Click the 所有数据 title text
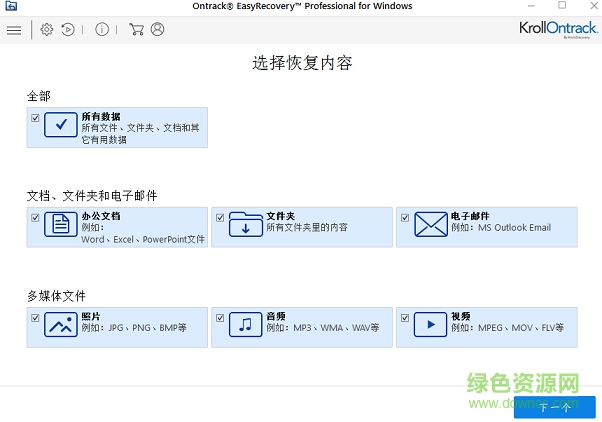 tap(101, 116)
